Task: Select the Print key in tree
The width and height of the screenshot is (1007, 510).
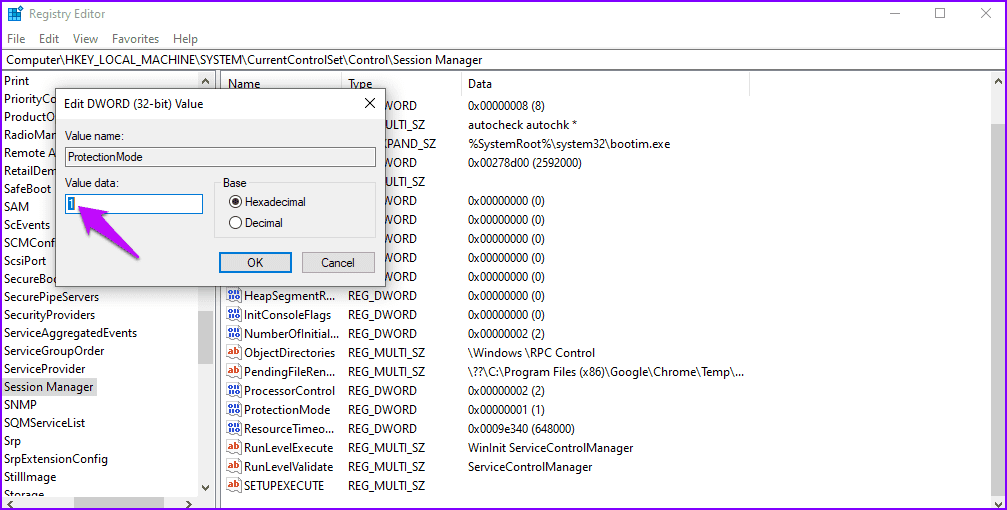Action: [x=17, y=81]
